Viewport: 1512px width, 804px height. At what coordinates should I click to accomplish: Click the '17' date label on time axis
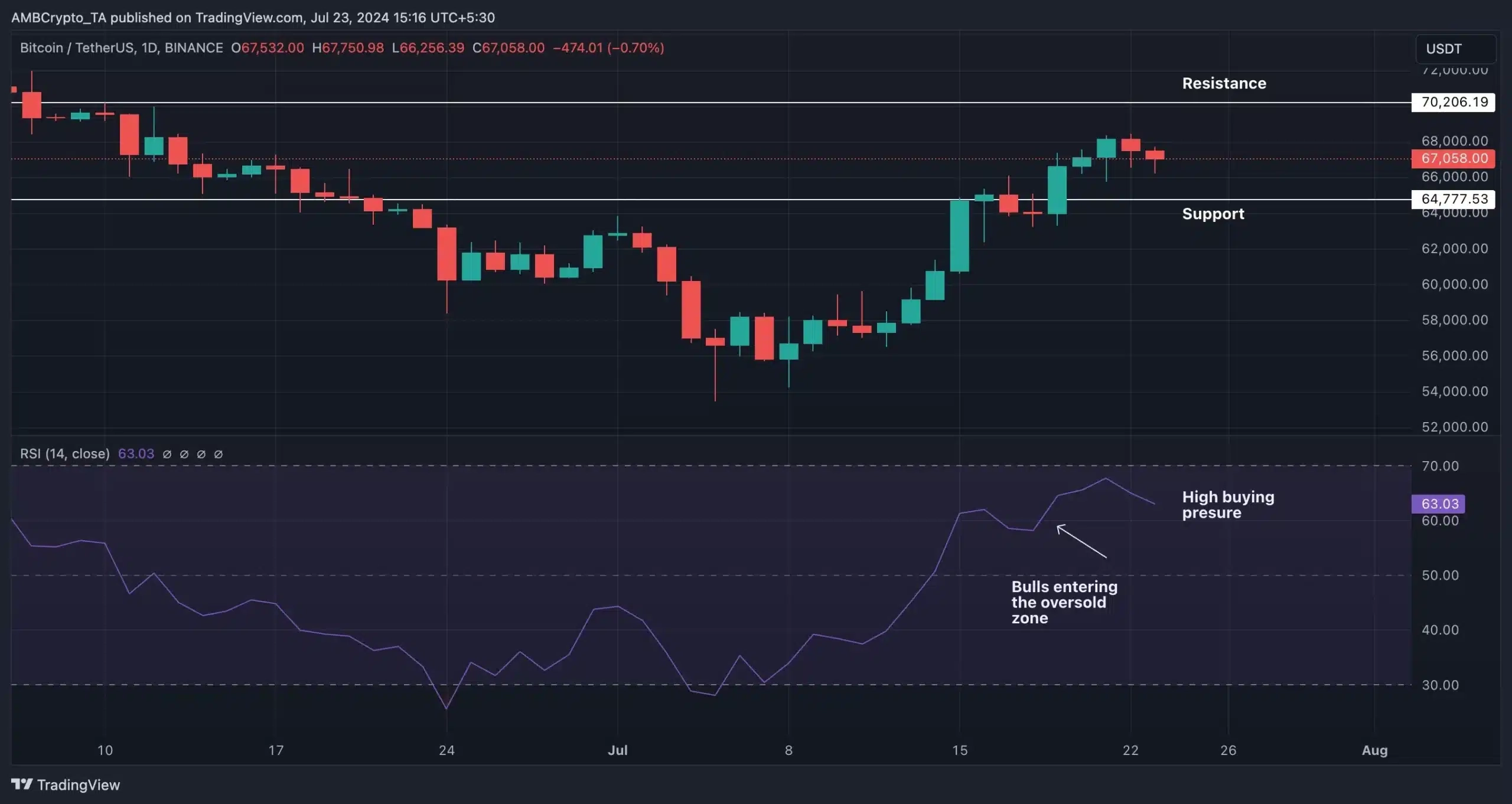(x=276, y=750)
